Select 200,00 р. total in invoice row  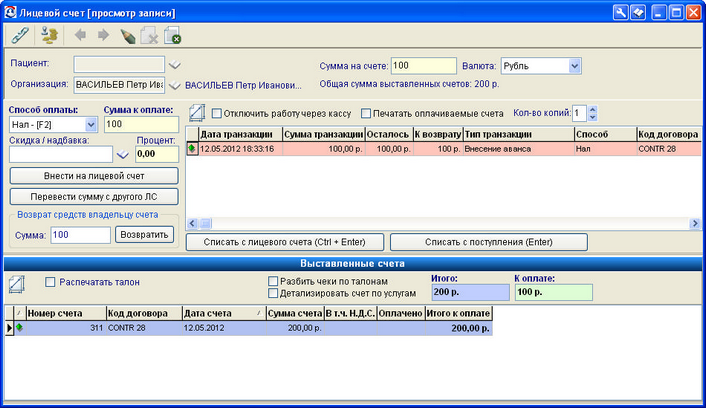click(x=458, y=328)
